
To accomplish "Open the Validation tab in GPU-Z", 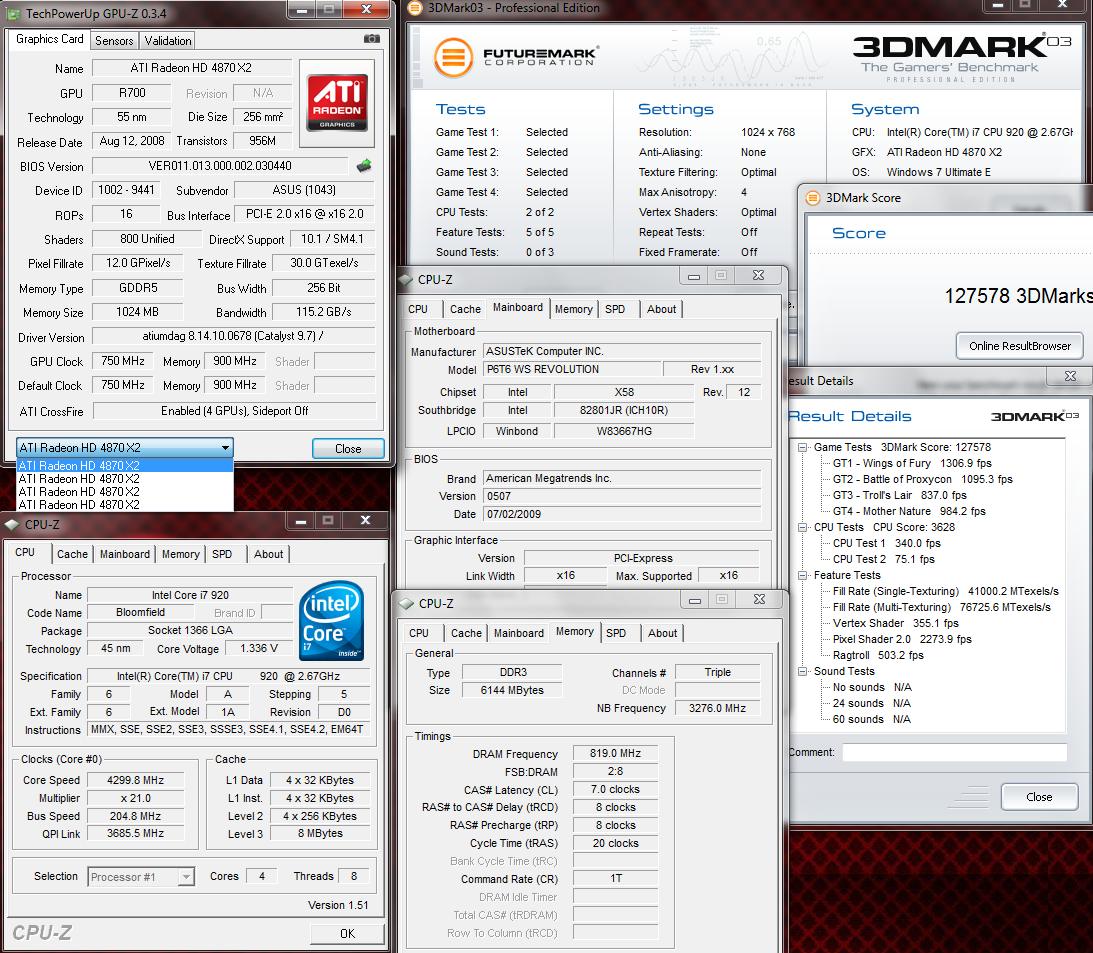I will pos(167,40).
